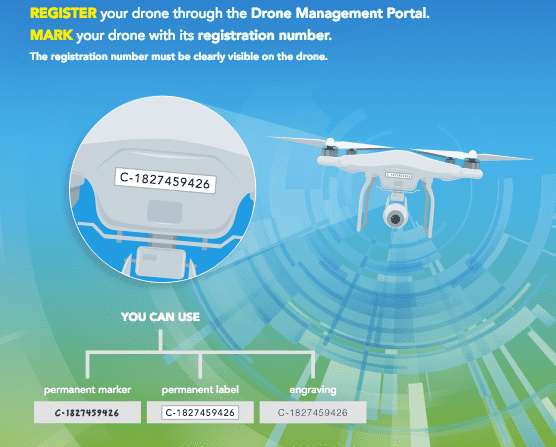Click the bold registration number phrase
The height and width of the screenshot is (447, 556).
(265, 35)
